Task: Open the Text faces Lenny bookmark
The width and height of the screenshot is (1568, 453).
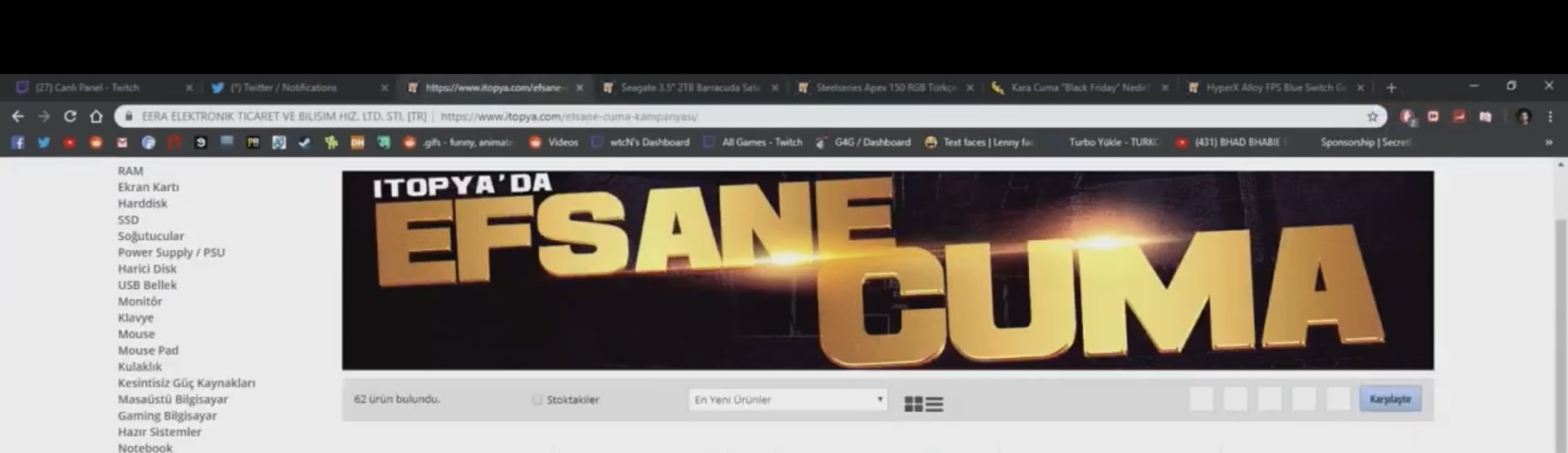Action: [x=979, y=142]
